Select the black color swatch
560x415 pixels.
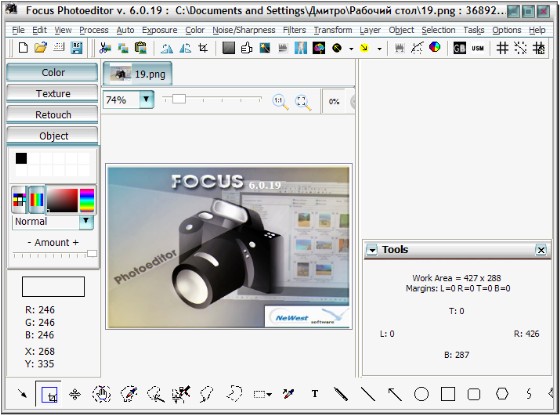[x=21, y=159]
